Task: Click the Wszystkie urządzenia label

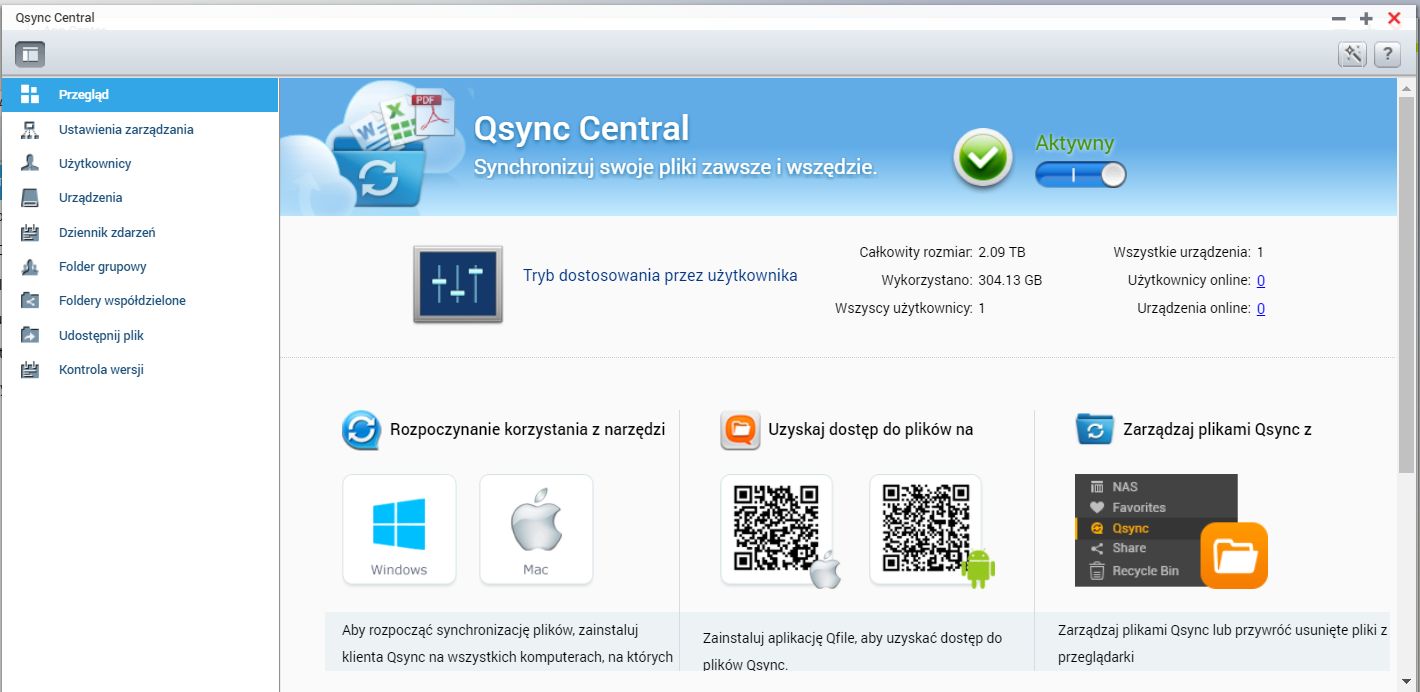Action: (1182, 252)
